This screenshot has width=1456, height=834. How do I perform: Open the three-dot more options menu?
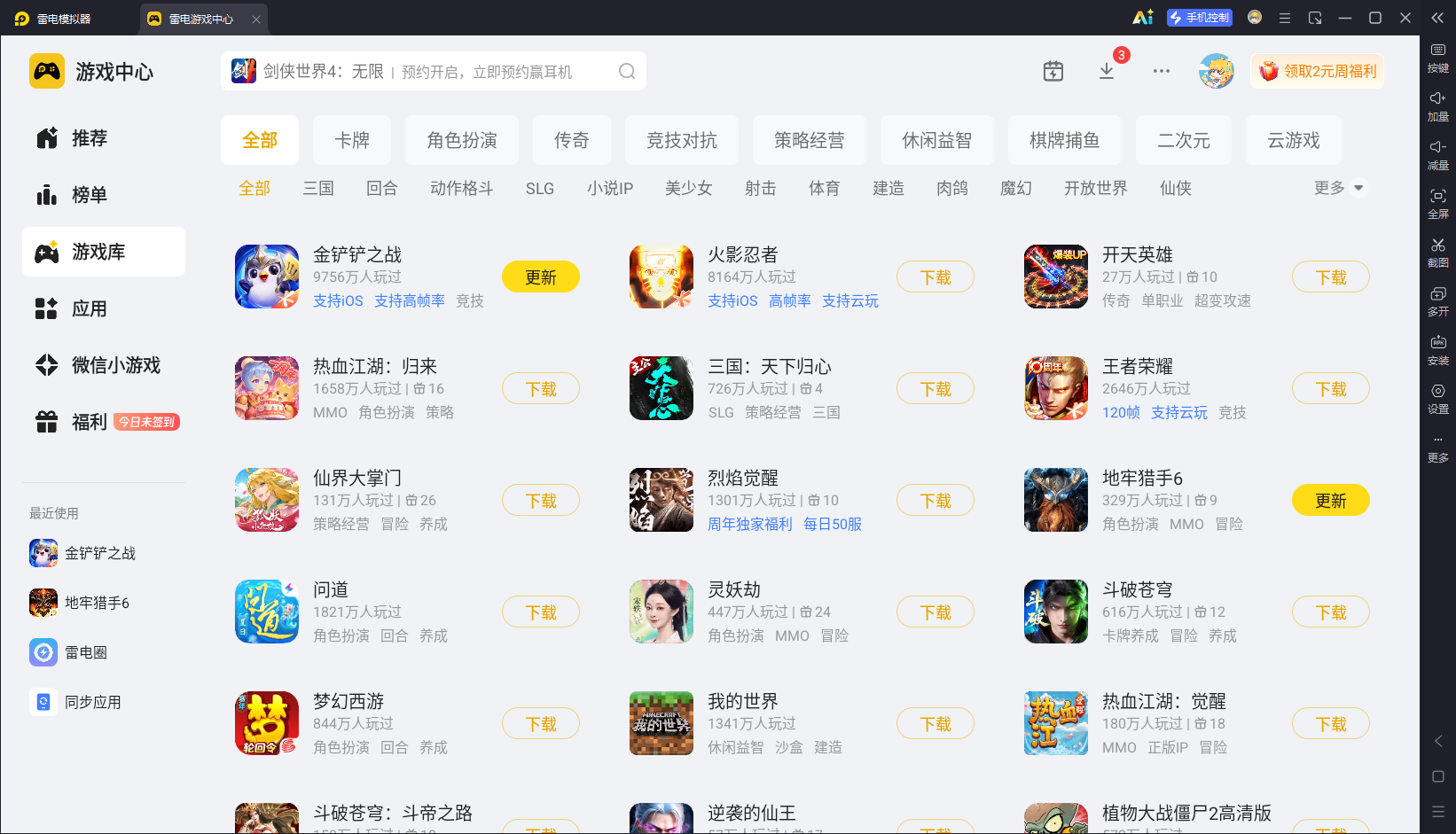click(1162, 71)
